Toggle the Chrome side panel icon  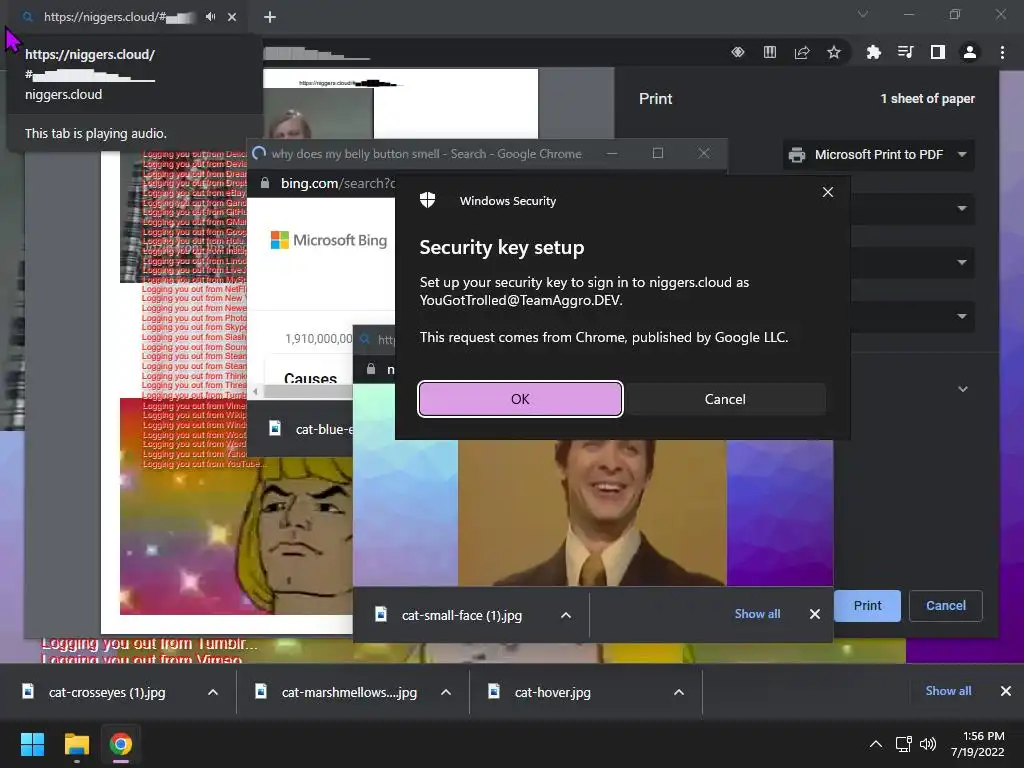pos(938,52)
